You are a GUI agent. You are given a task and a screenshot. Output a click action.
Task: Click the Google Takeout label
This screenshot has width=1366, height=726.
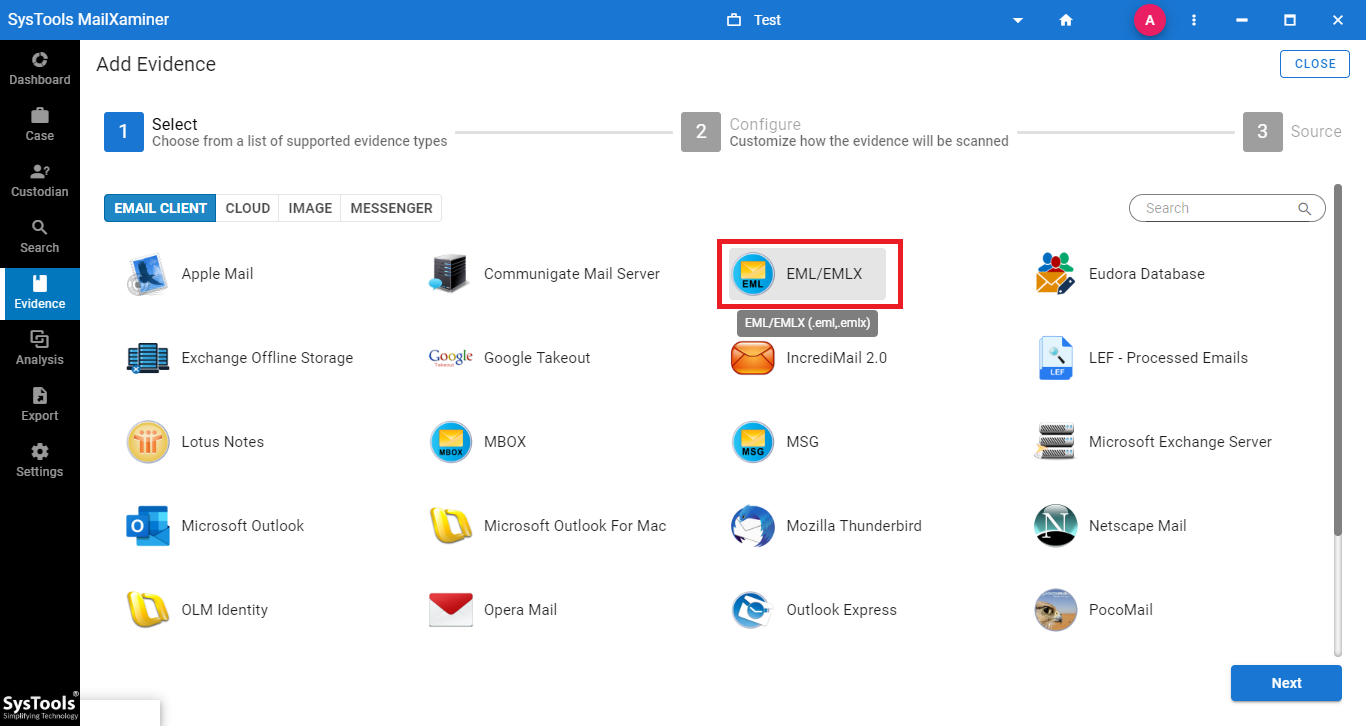pyautogui.click(x=537, y=358)
